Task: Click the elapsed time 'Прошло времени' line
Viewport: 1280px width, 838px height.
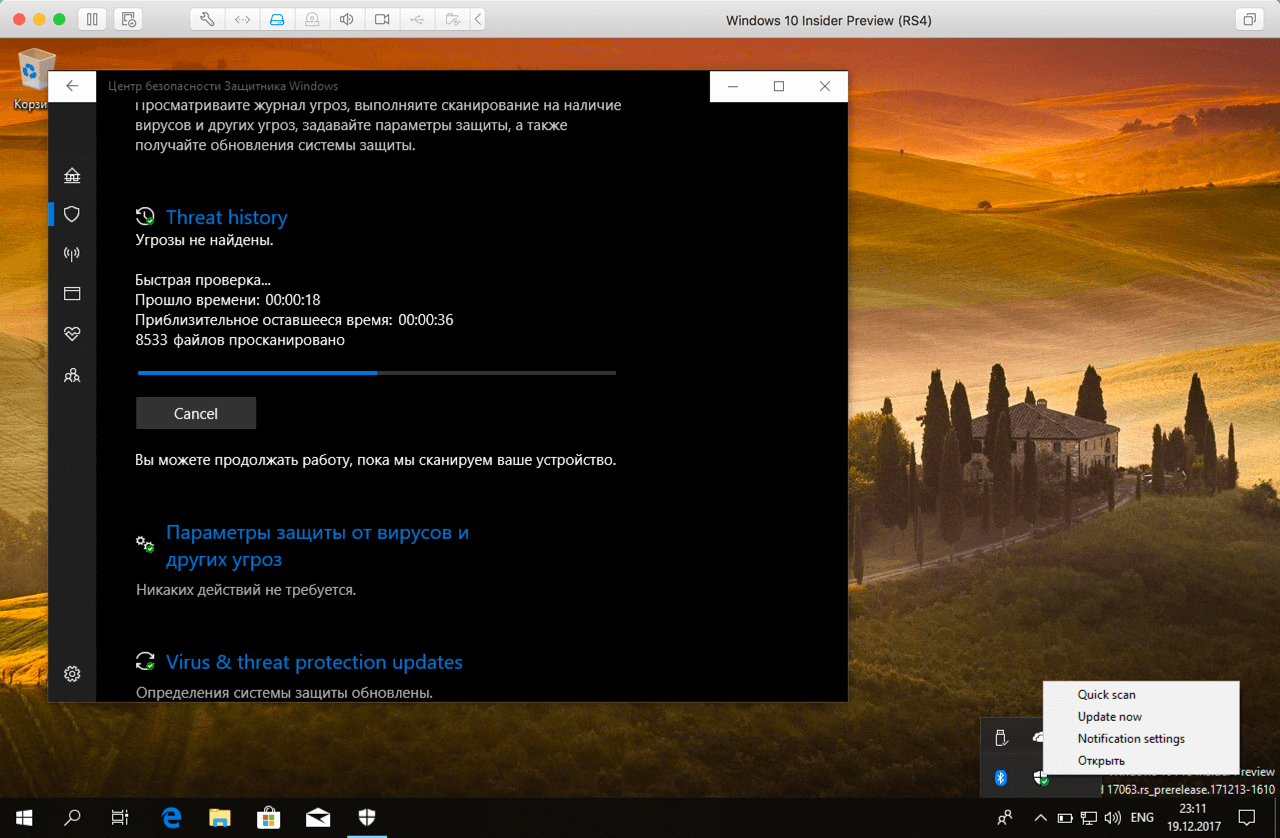Action: pyautogui.click(x=228, y=300)
